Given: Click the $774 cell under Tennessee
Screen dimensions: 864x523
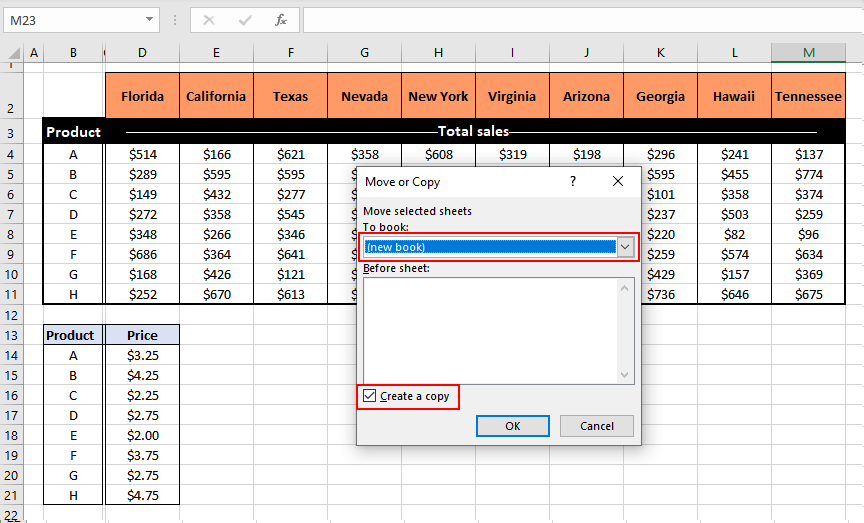Looking at the screenshot, I should (x=808, y=175).
